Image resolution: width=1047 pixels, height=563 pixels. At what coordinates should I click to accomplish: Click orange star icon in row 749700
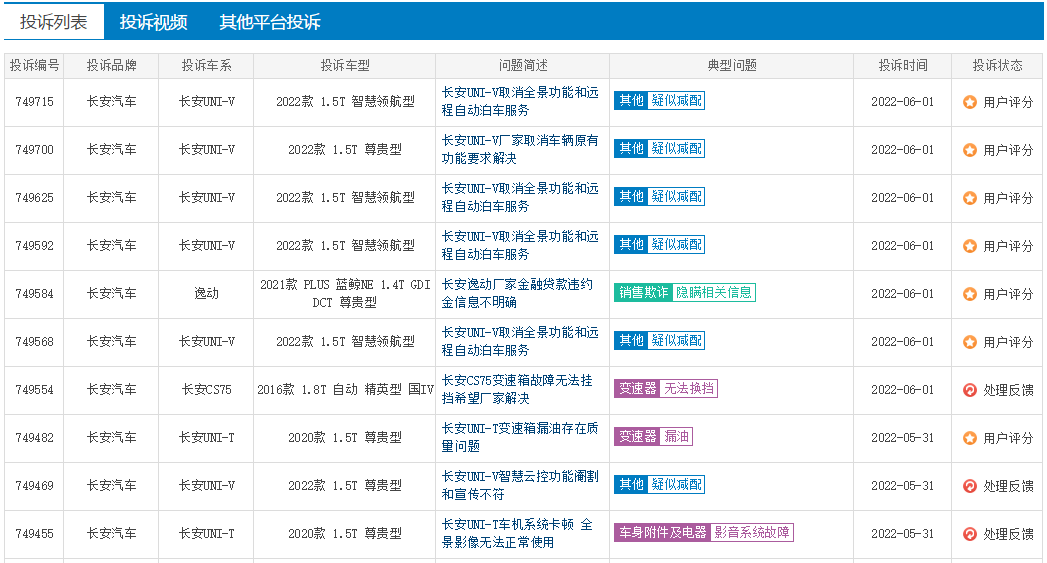[970, 150]
